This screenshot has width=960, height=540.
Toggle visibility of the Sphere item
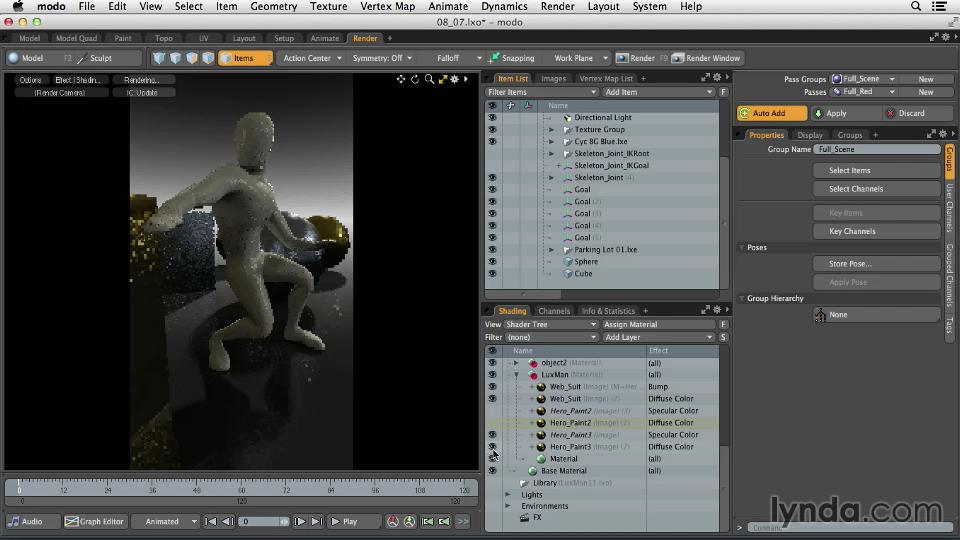(x=491, y=261)
